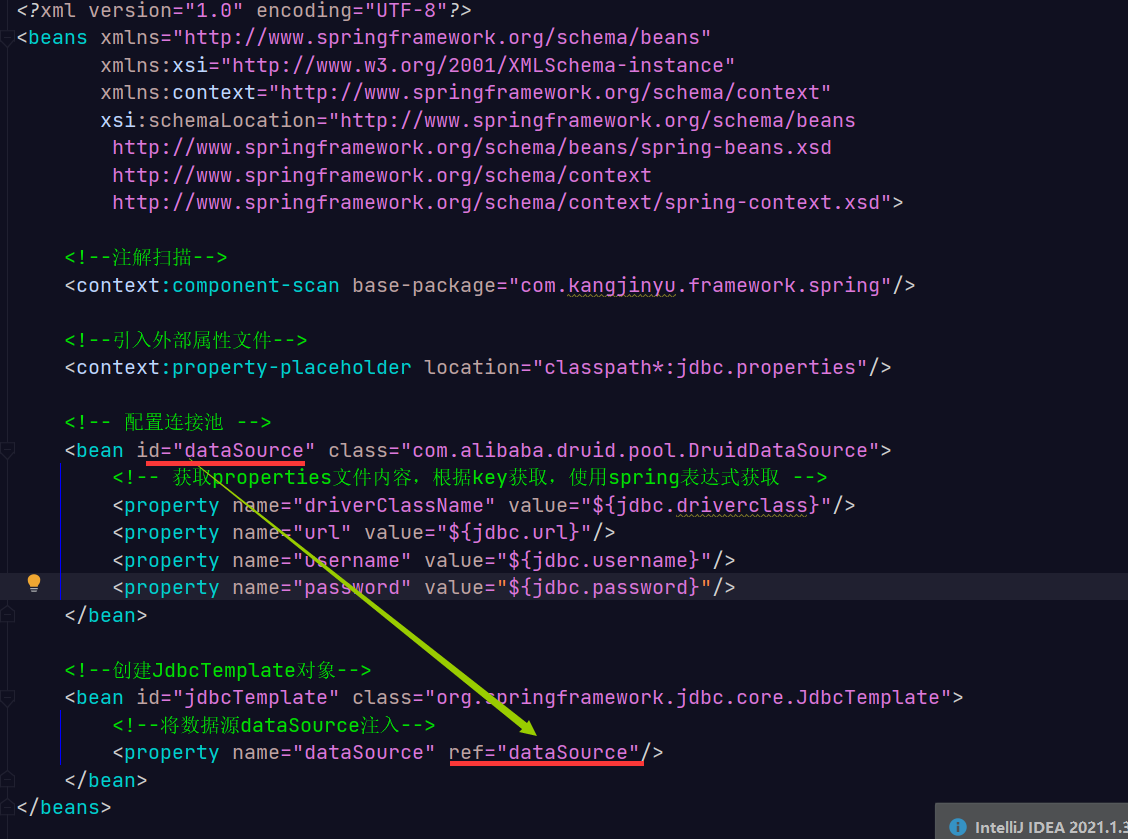1128x839 pixels.
Task: Click the classpath*:jdbc.properties location value
Action: point(700,368)
